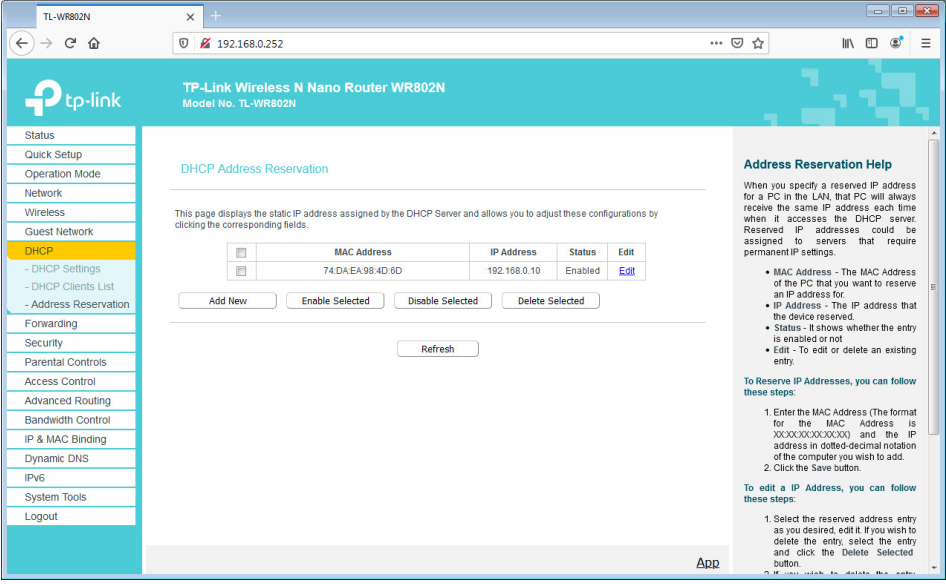Open System Tools menu

click(x=71, y=497)
